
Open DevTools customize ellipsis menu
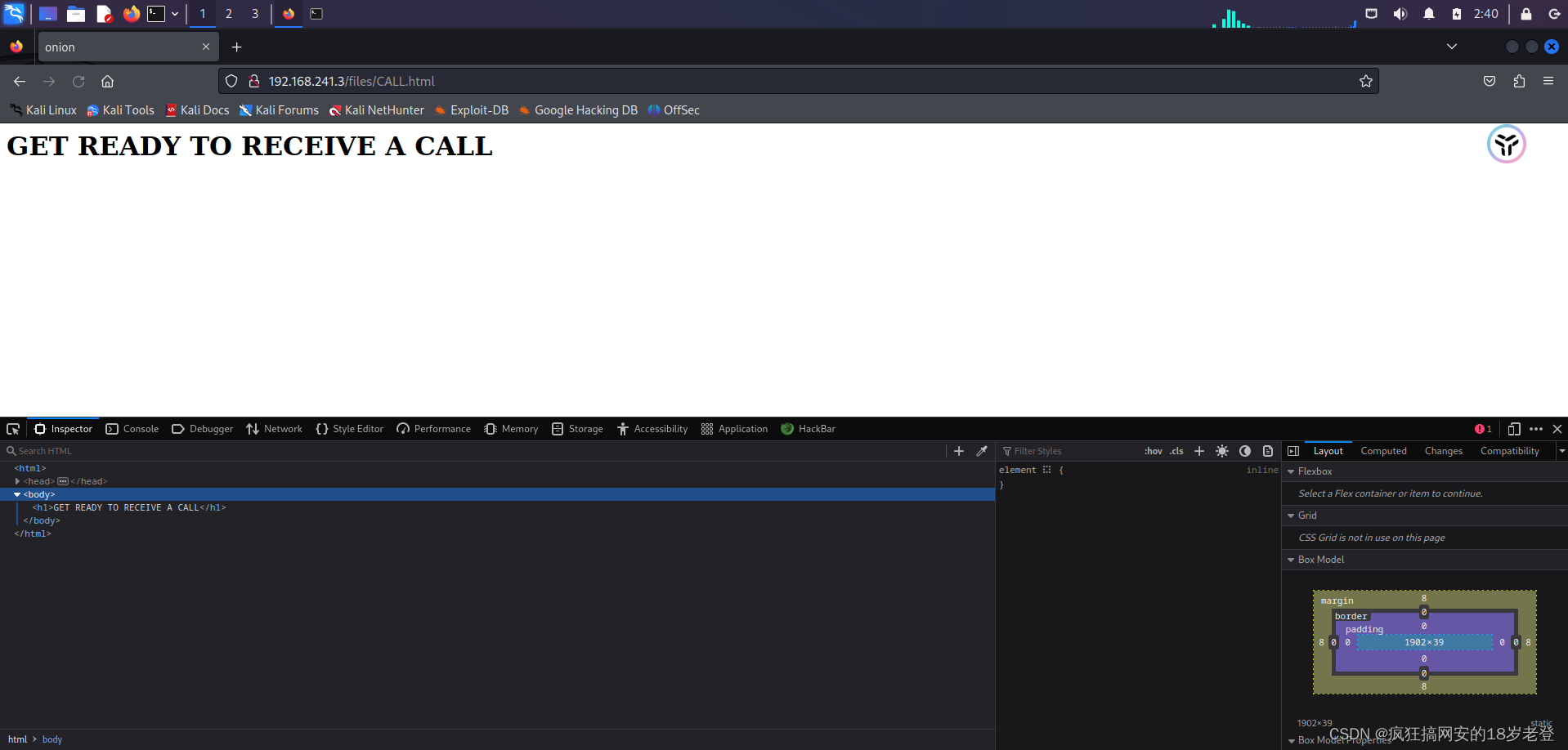[x=1536, y=429]
